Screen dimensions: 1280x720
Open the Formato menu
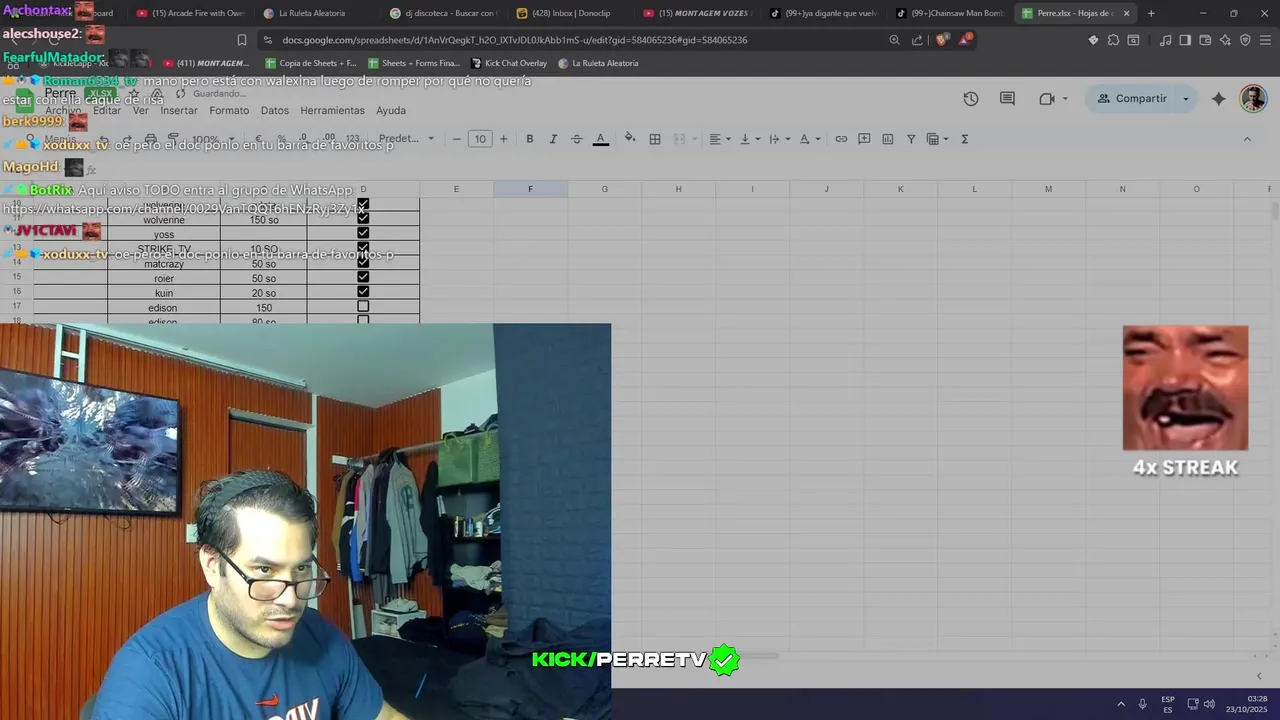coord(229,111)
